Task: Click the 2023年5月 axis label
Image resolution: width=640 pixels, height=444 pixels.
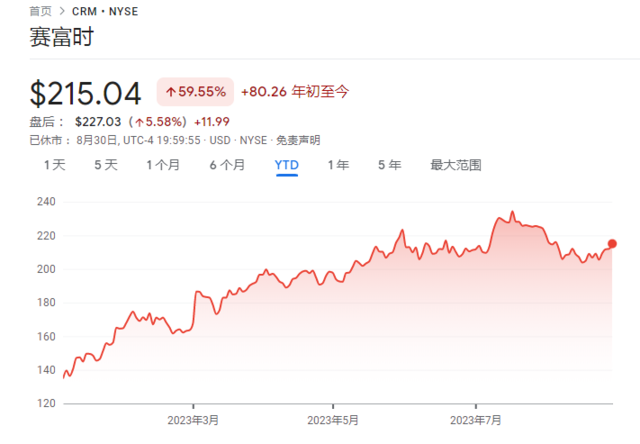Action: tap(333, 420)
